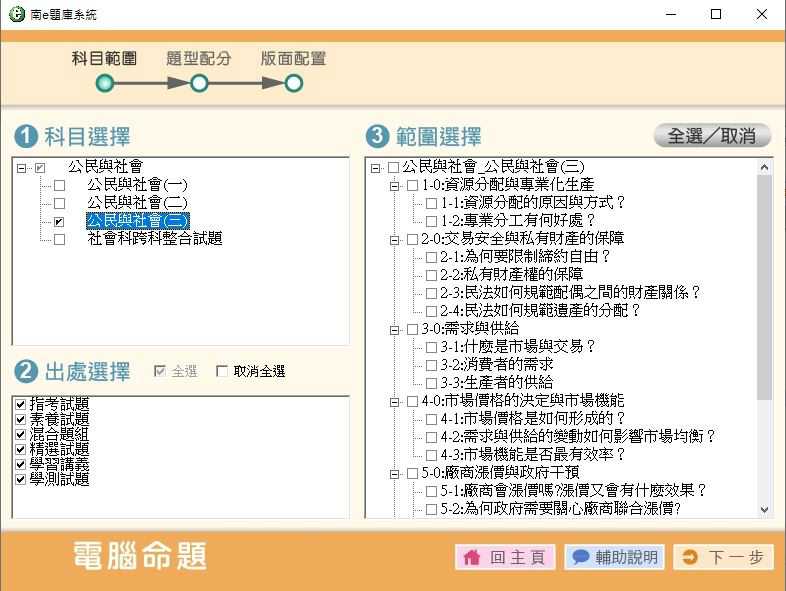Collapse the 公民與社會_公民與社會(三) root node
Image resolution: width=786 pixels, height=591 pixels.
pos(375,168)
